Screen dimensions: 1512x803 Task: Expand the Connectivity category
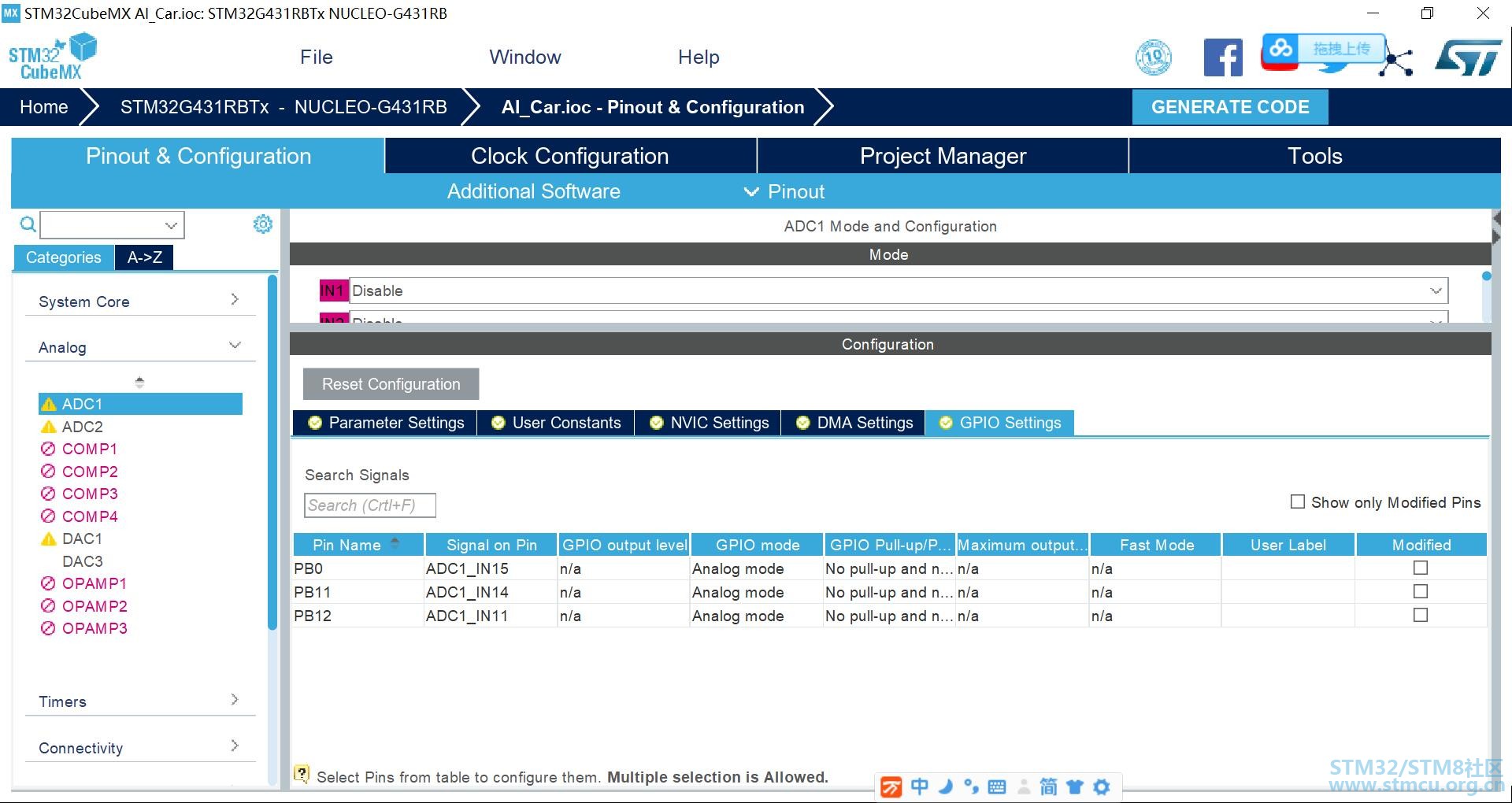click(x=139, y=748)
